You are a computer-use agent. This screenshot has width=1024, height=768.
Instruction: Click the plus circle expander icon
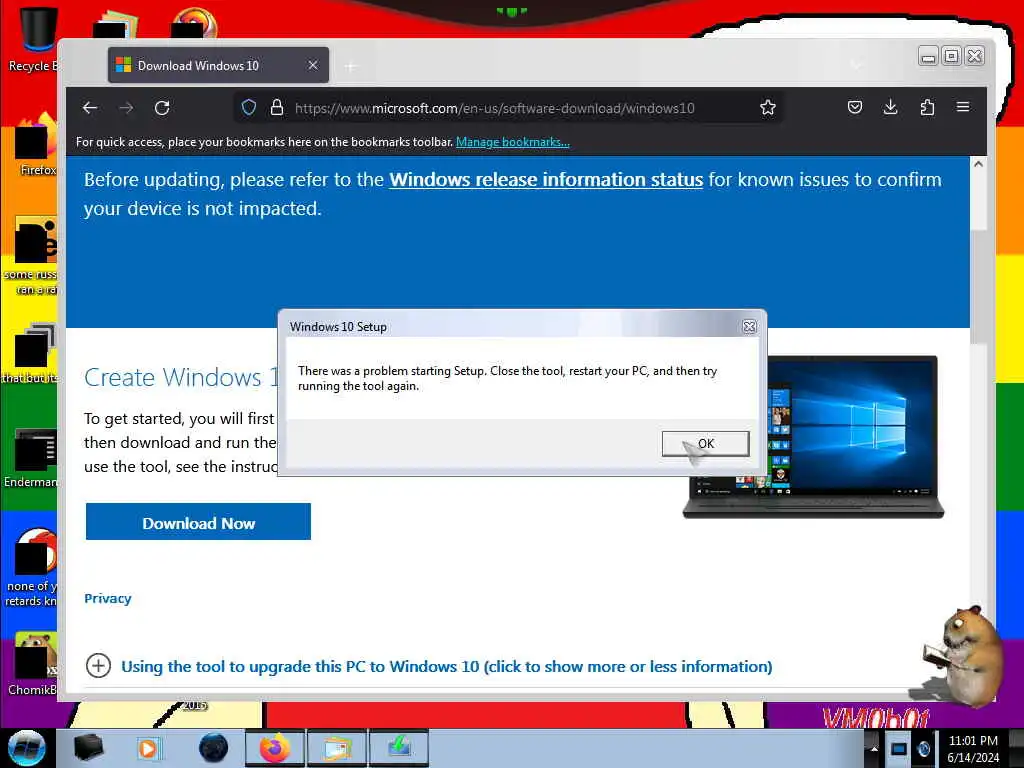coord(98,665)
